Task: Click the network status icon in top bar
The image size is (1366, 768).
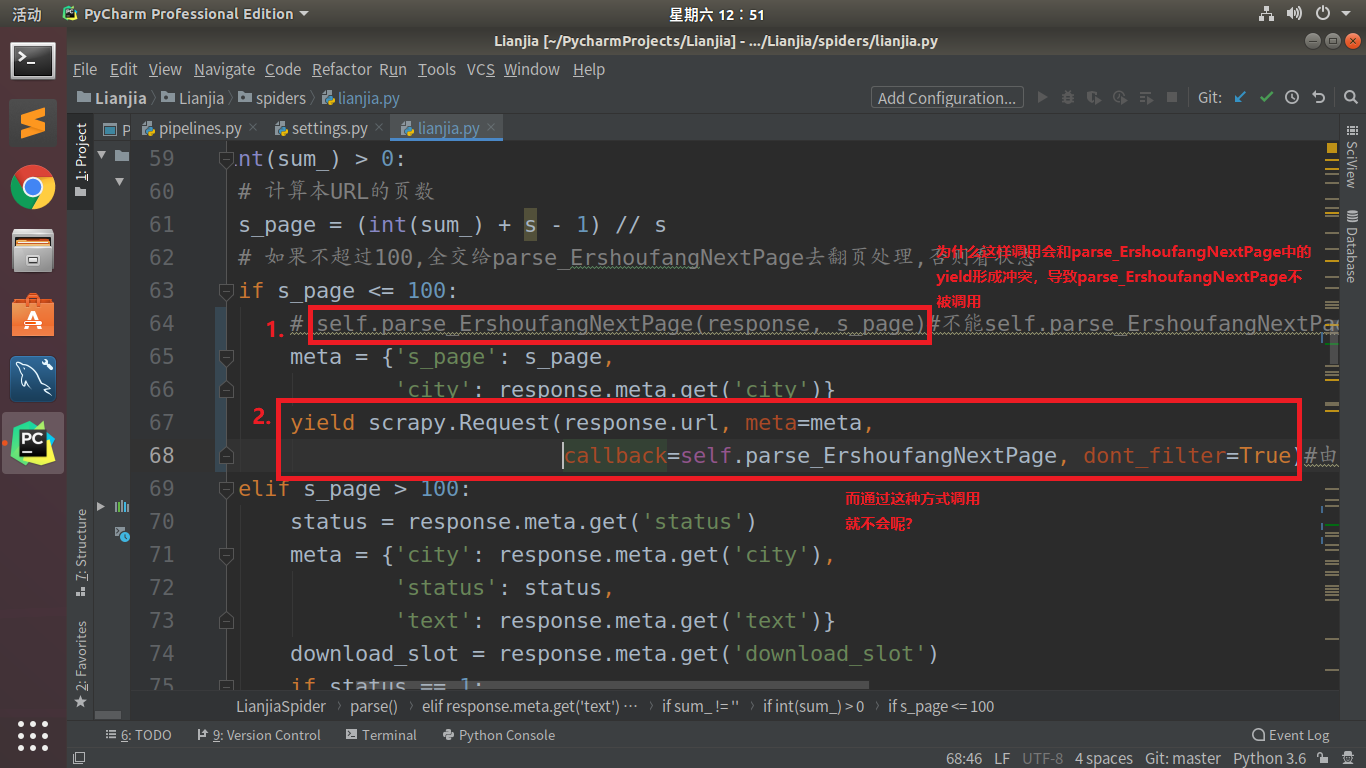Action: click(1266, 13)
